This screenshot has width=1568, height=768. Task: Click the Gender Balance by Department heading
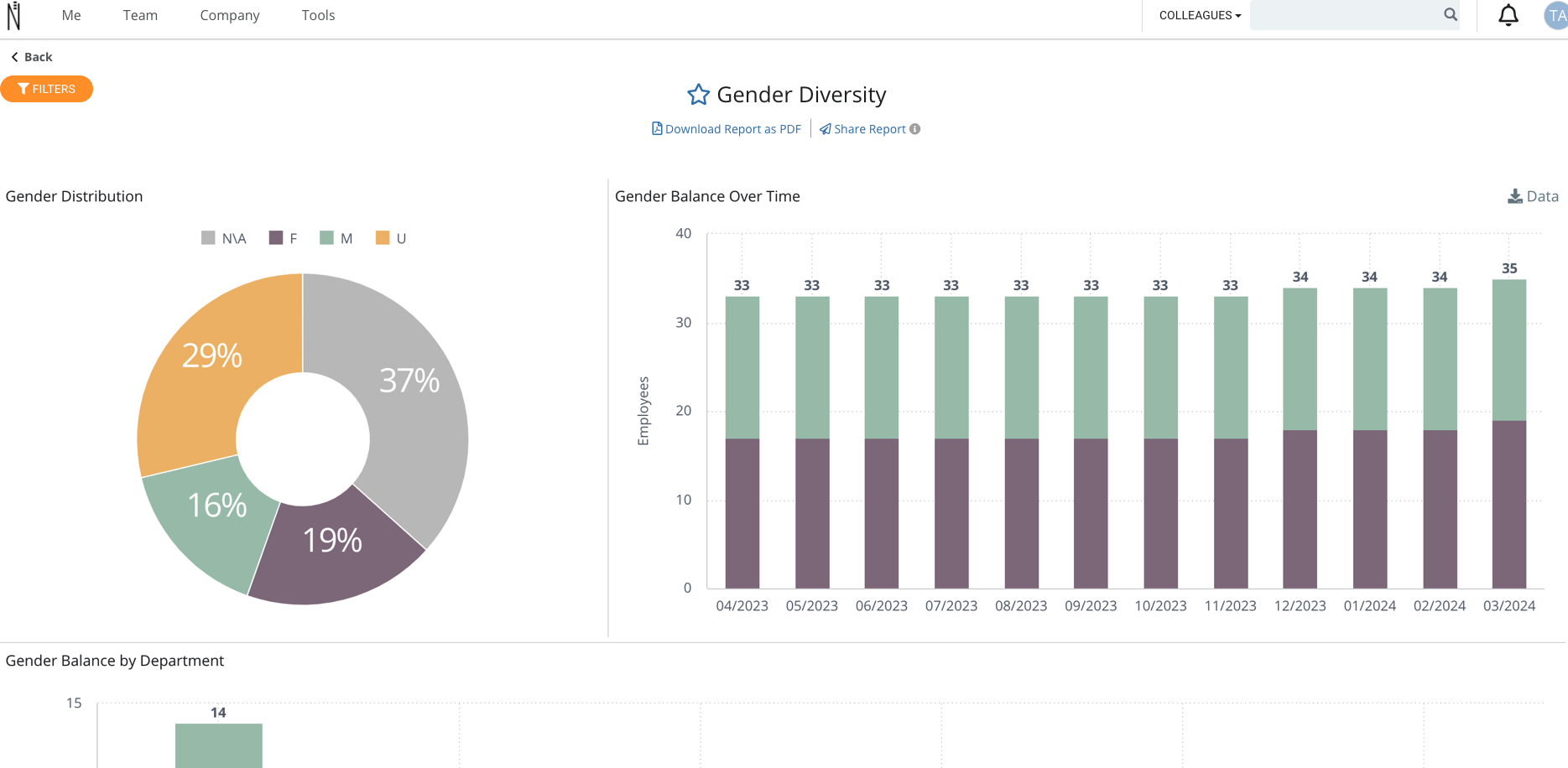point(115,661)
